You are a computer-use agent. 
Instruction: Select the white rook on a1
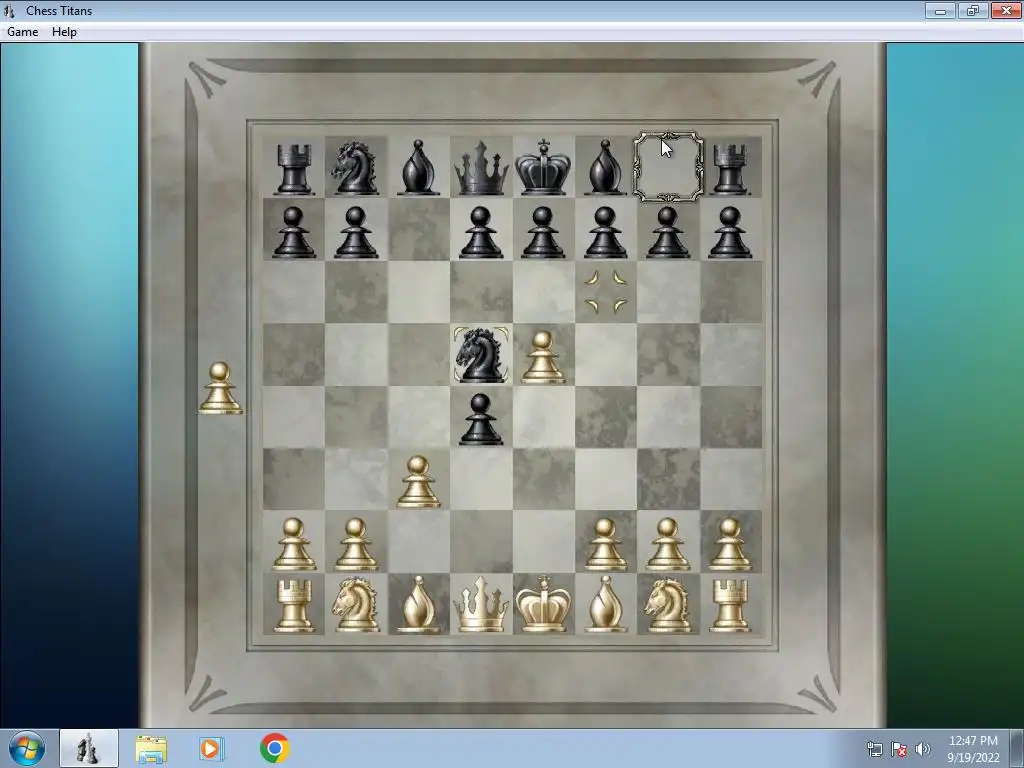coord(293,606)
